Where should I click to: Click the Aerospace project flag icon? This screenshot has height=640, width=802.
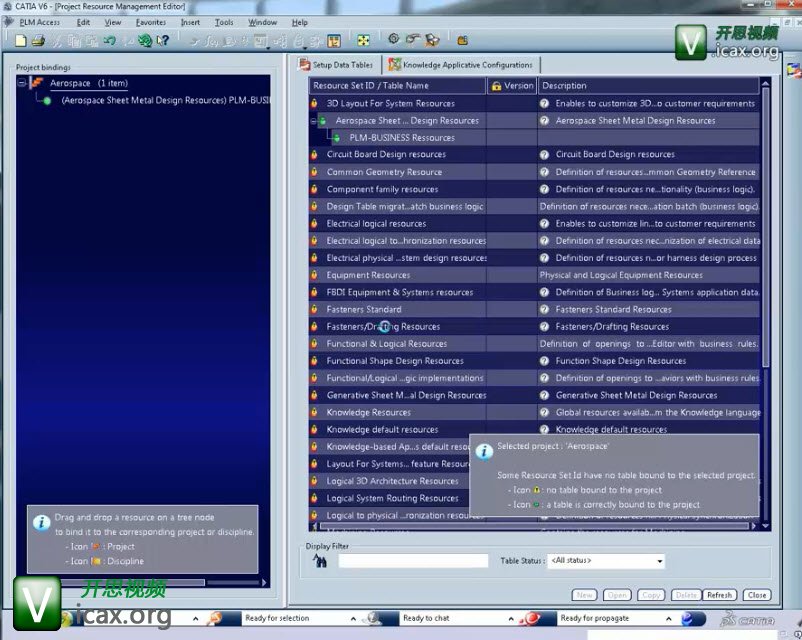(37, 83)
